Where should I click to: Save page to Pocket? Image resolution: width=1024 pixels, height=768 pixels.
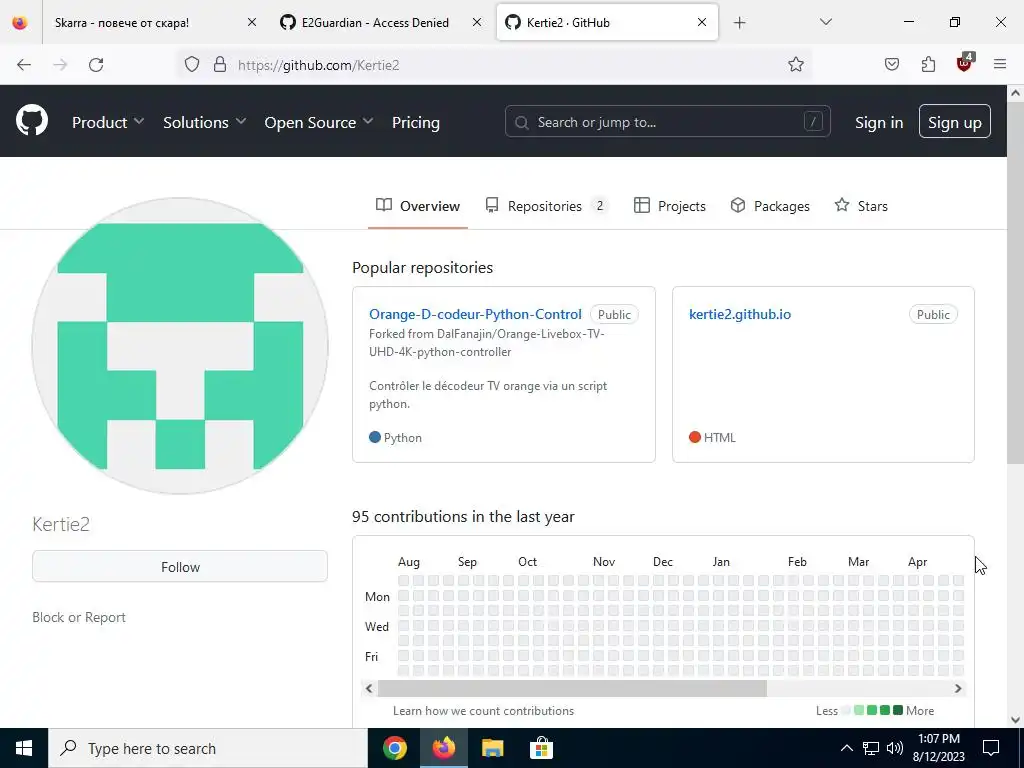[891, 64]
